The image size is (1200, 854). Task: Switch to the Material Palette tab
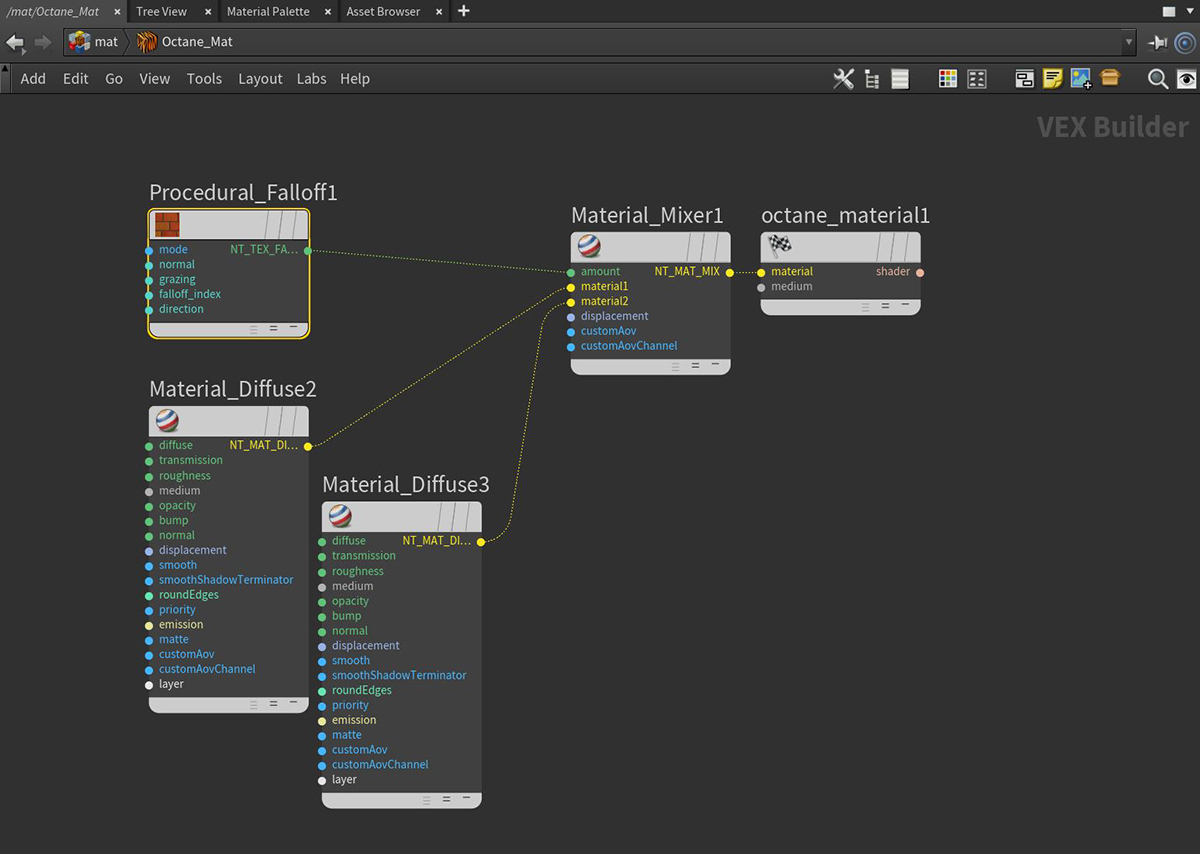pyautogui.click(x=268, y=11)
